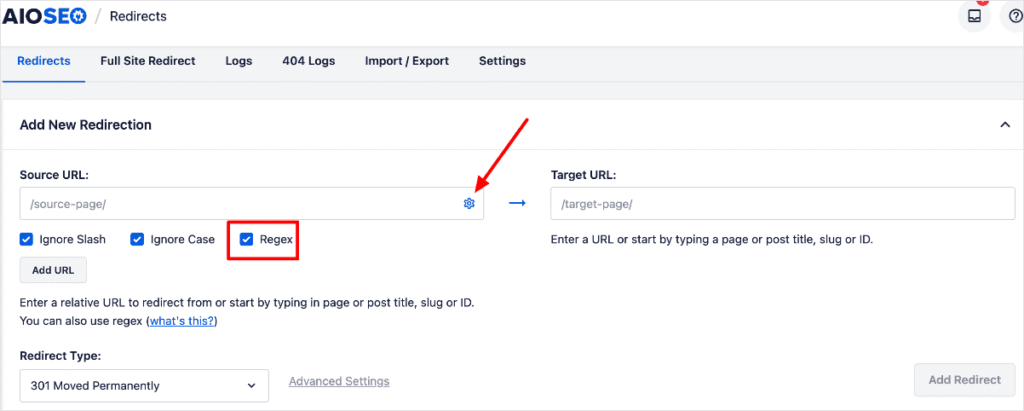Follow the "what's this?" regex link

click(x=182, y=321)
